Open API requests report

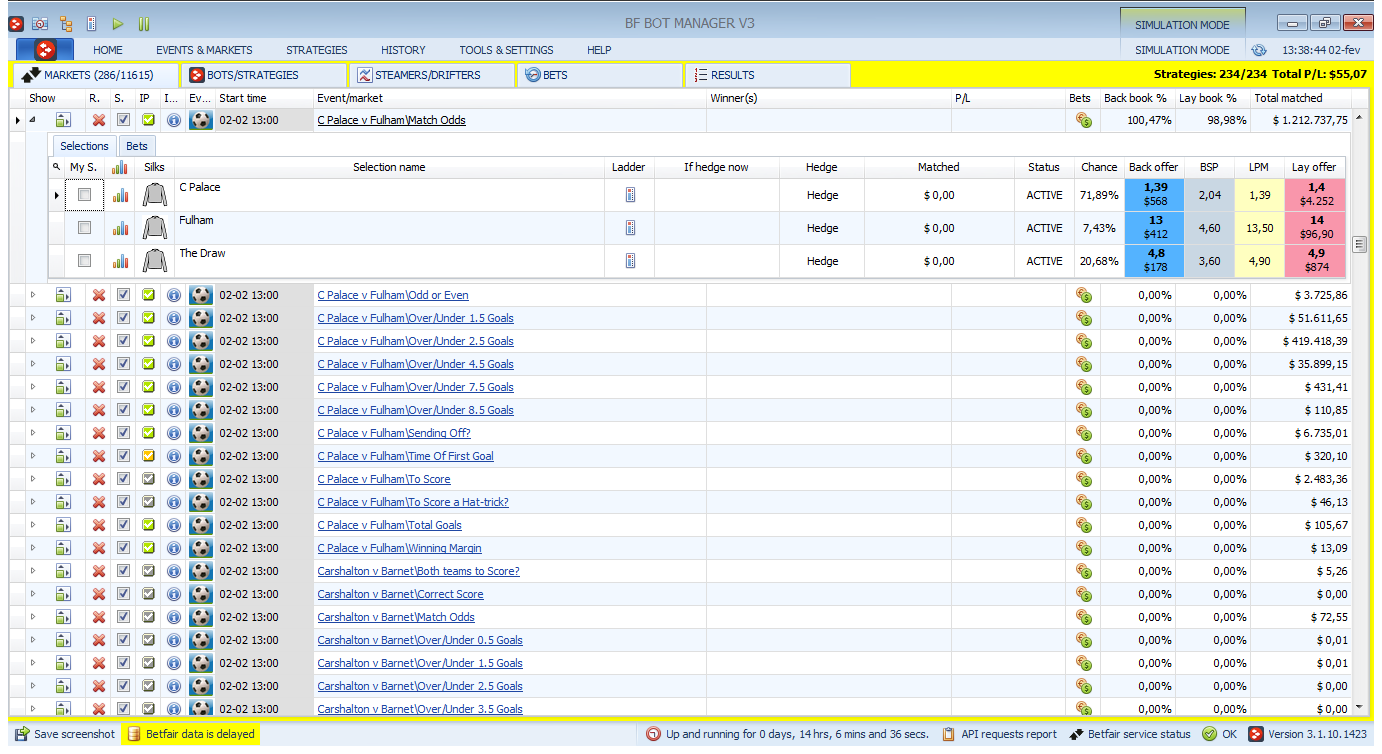point(1000,734)
